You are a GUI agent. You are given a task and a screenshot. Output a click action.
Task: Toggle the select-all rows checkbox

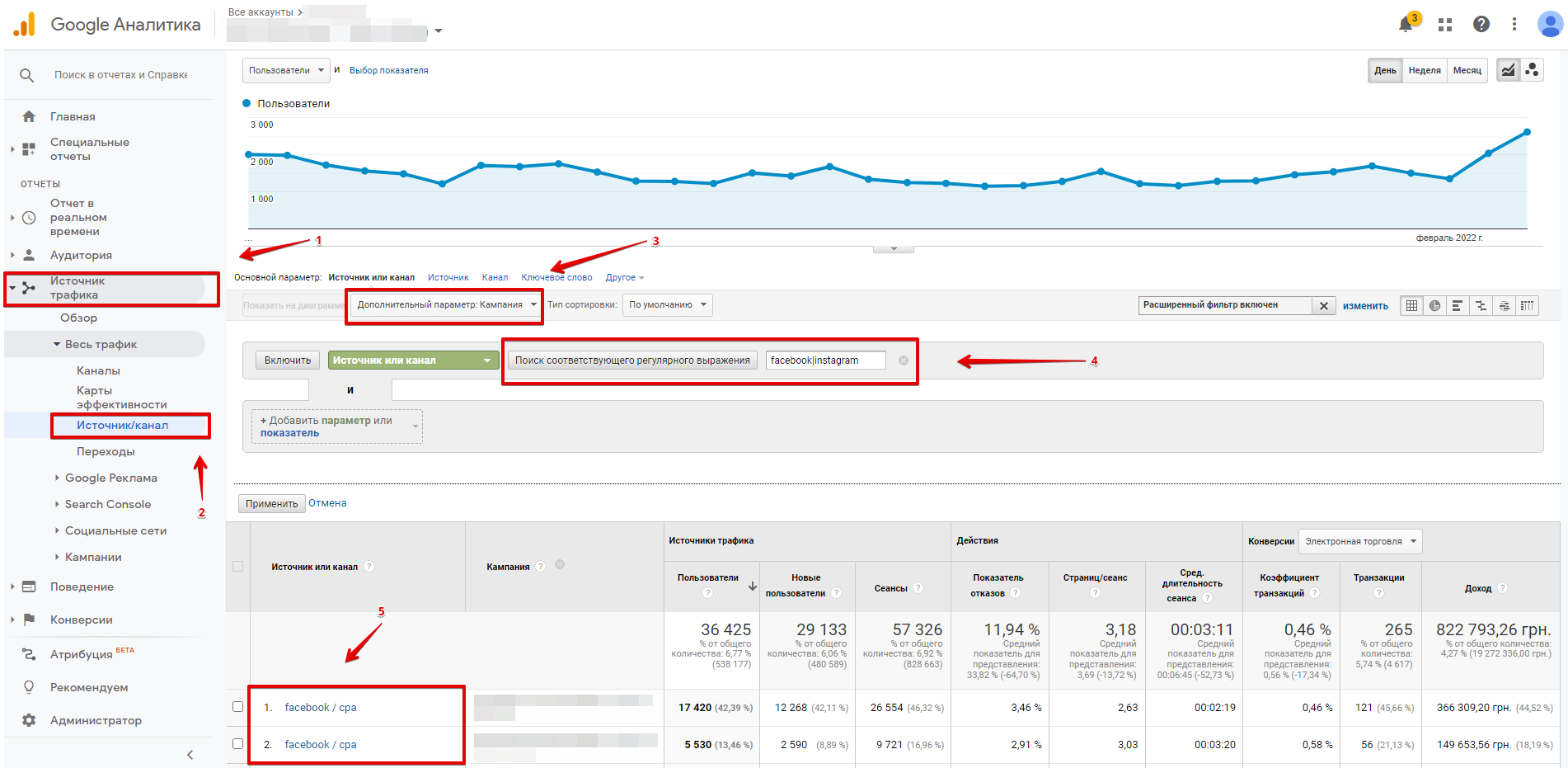[x=238, y=567]
